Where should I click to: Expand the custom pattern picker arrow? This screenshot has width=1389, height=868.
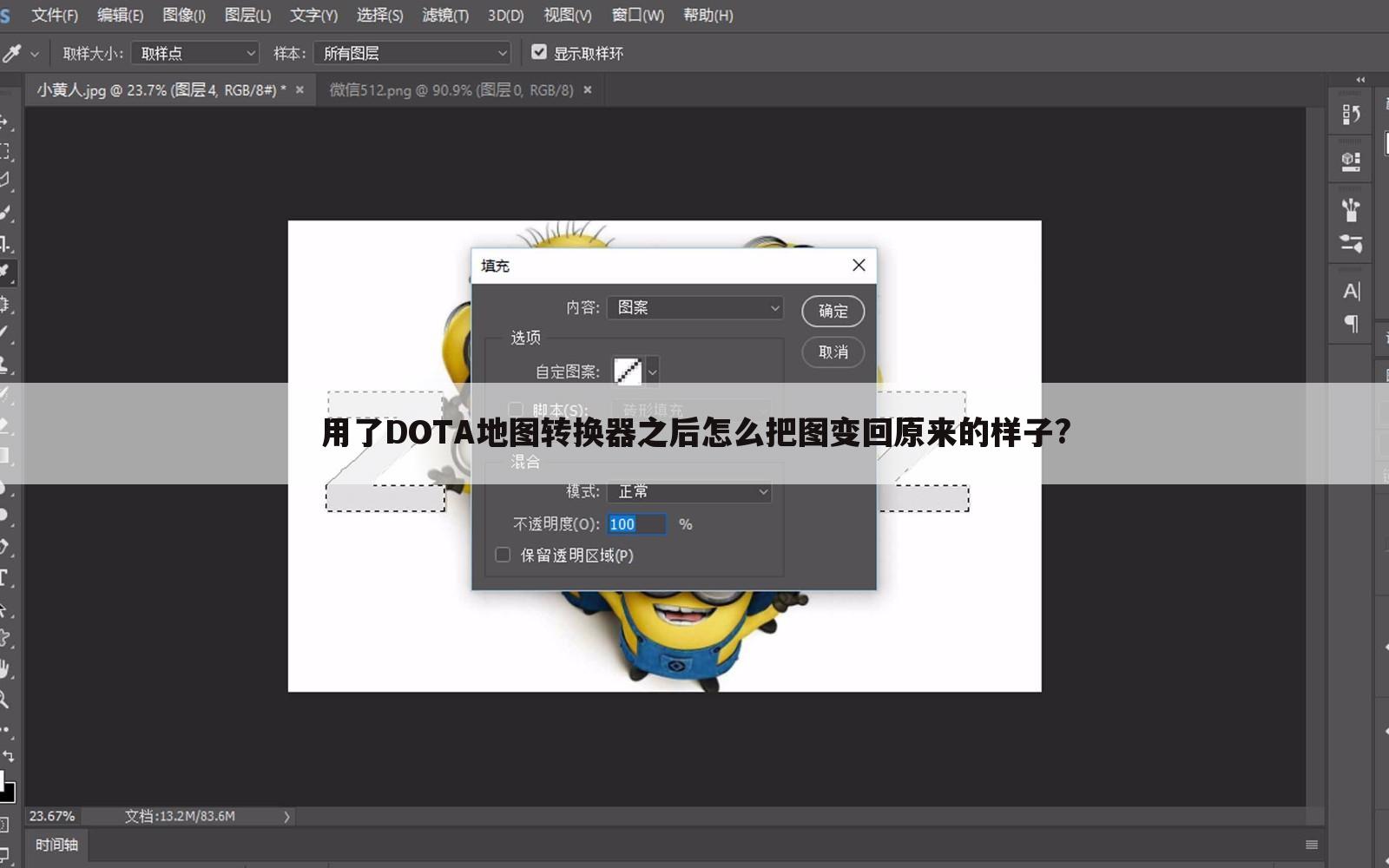click(x=652, y=372)
